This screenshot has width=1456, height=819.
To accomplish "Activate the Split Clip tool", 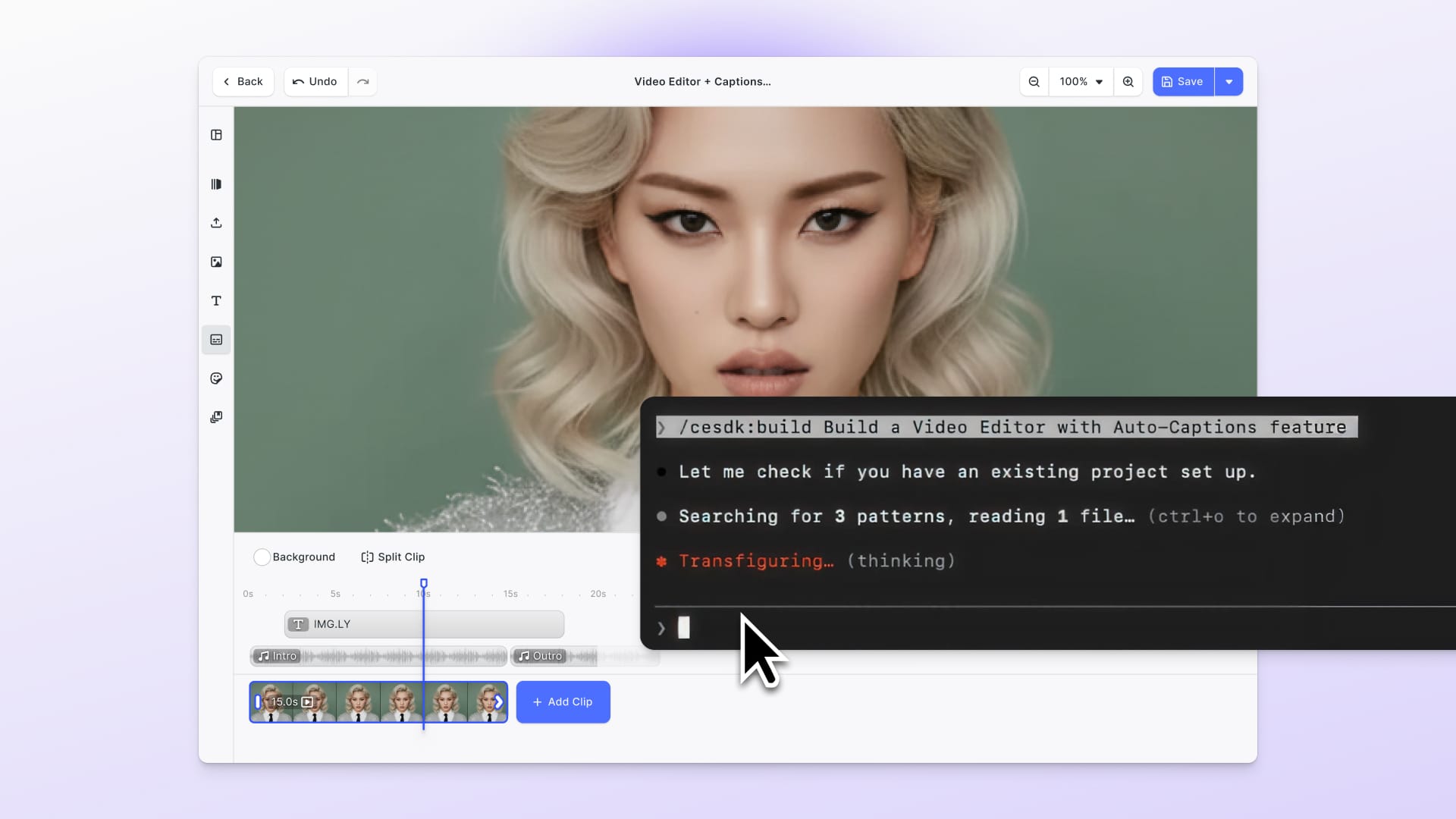I will [392, 557].
